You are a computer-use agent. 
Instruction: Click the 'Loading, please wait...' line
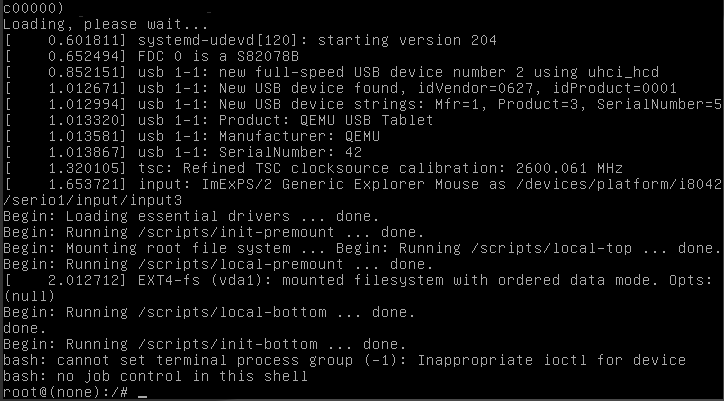click(106, 24)
